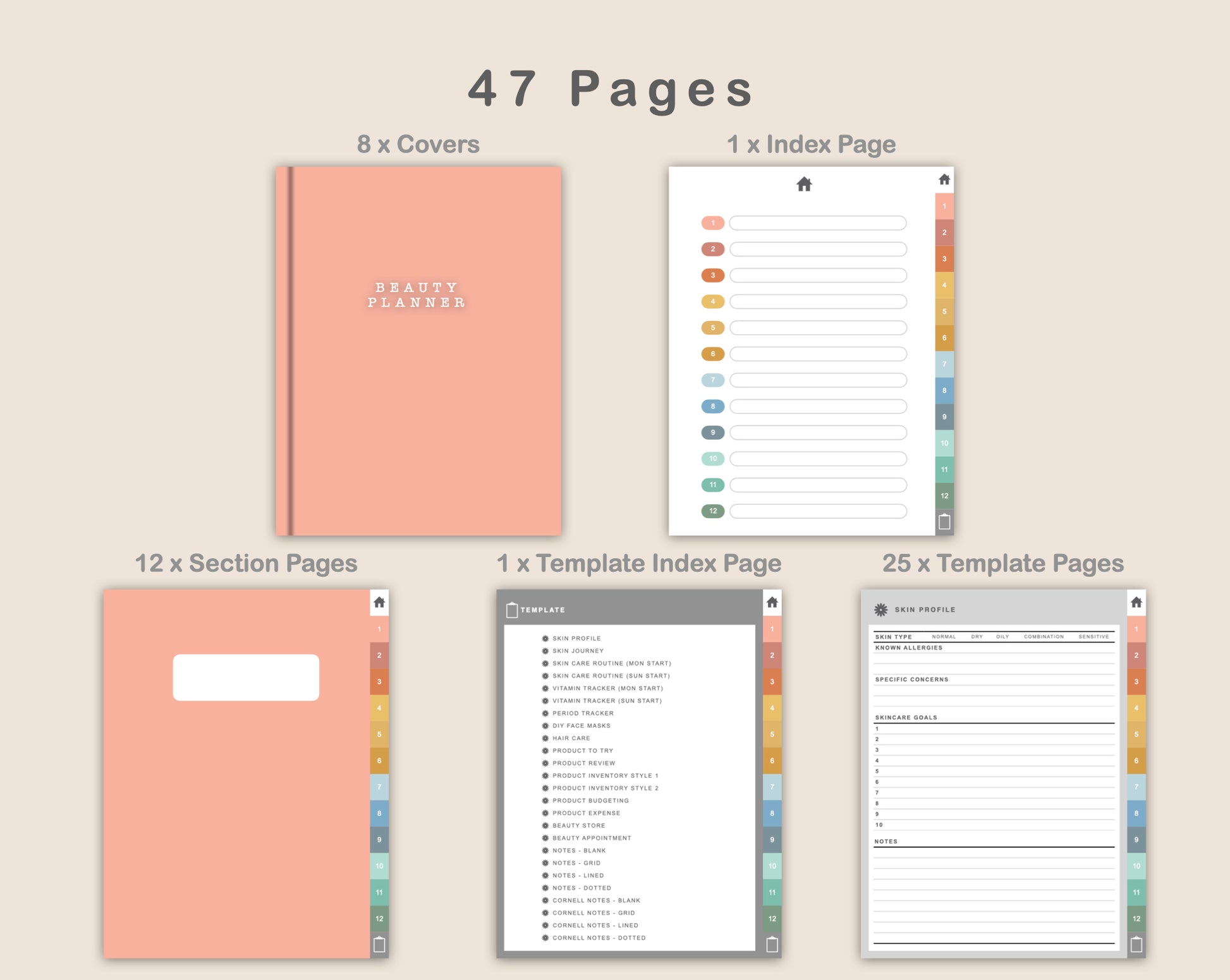This screenshot has width=1230, height=980.
Task: Select SENSITIVE skin type option
Action: click(x=1093, y=637)
